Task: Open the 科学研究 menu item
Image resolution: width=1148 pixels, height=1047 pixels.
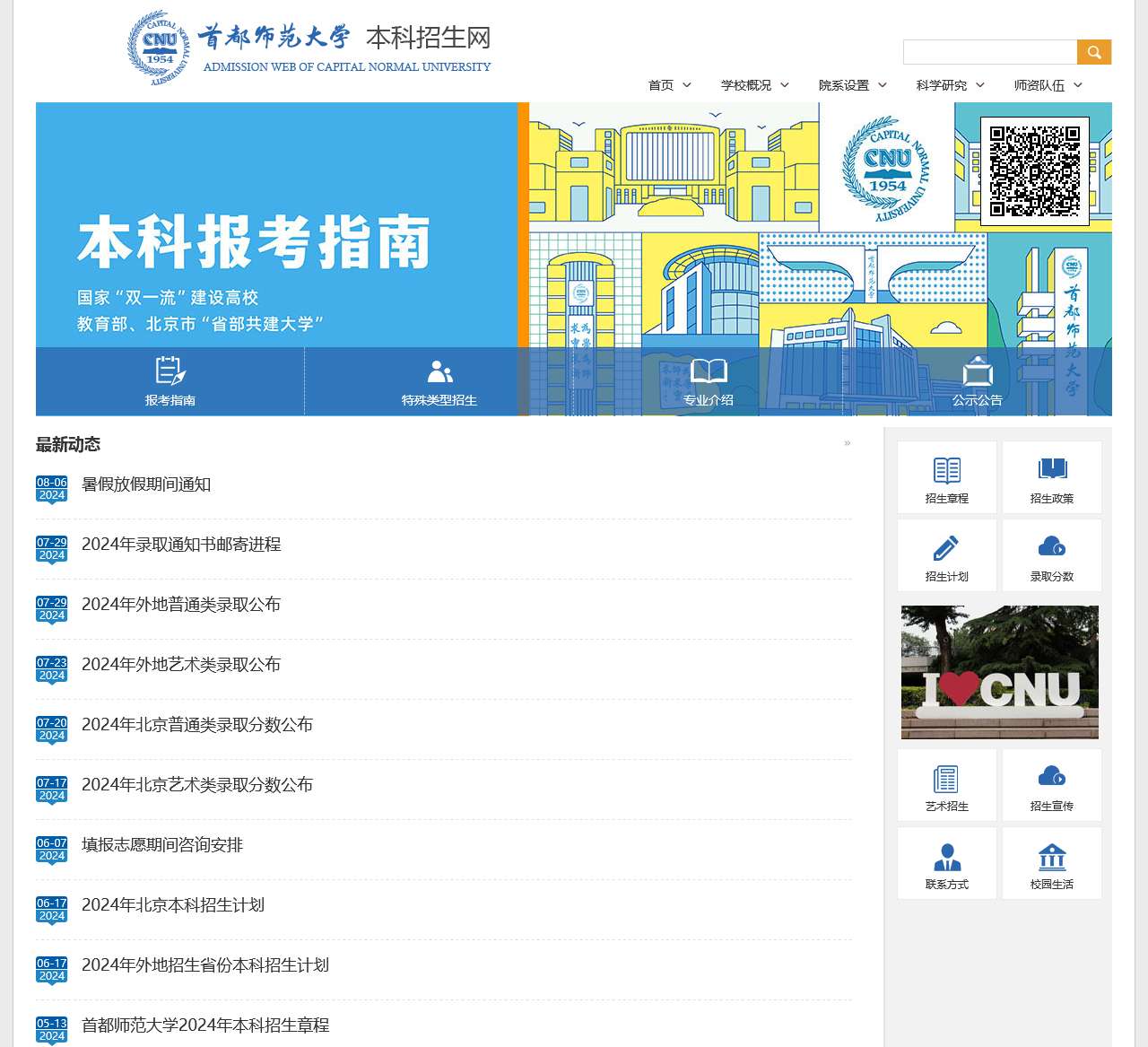Action: (942, 85)
